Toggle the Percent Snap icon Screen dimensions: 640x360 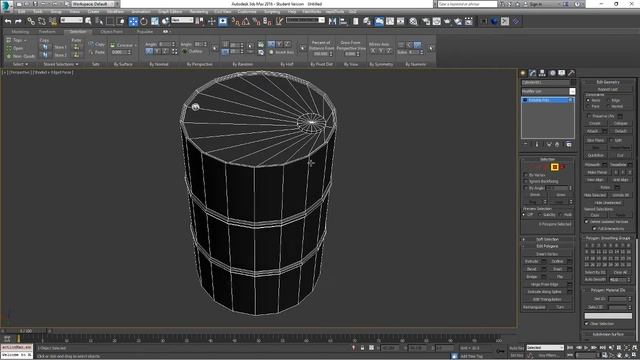(256, 21)
